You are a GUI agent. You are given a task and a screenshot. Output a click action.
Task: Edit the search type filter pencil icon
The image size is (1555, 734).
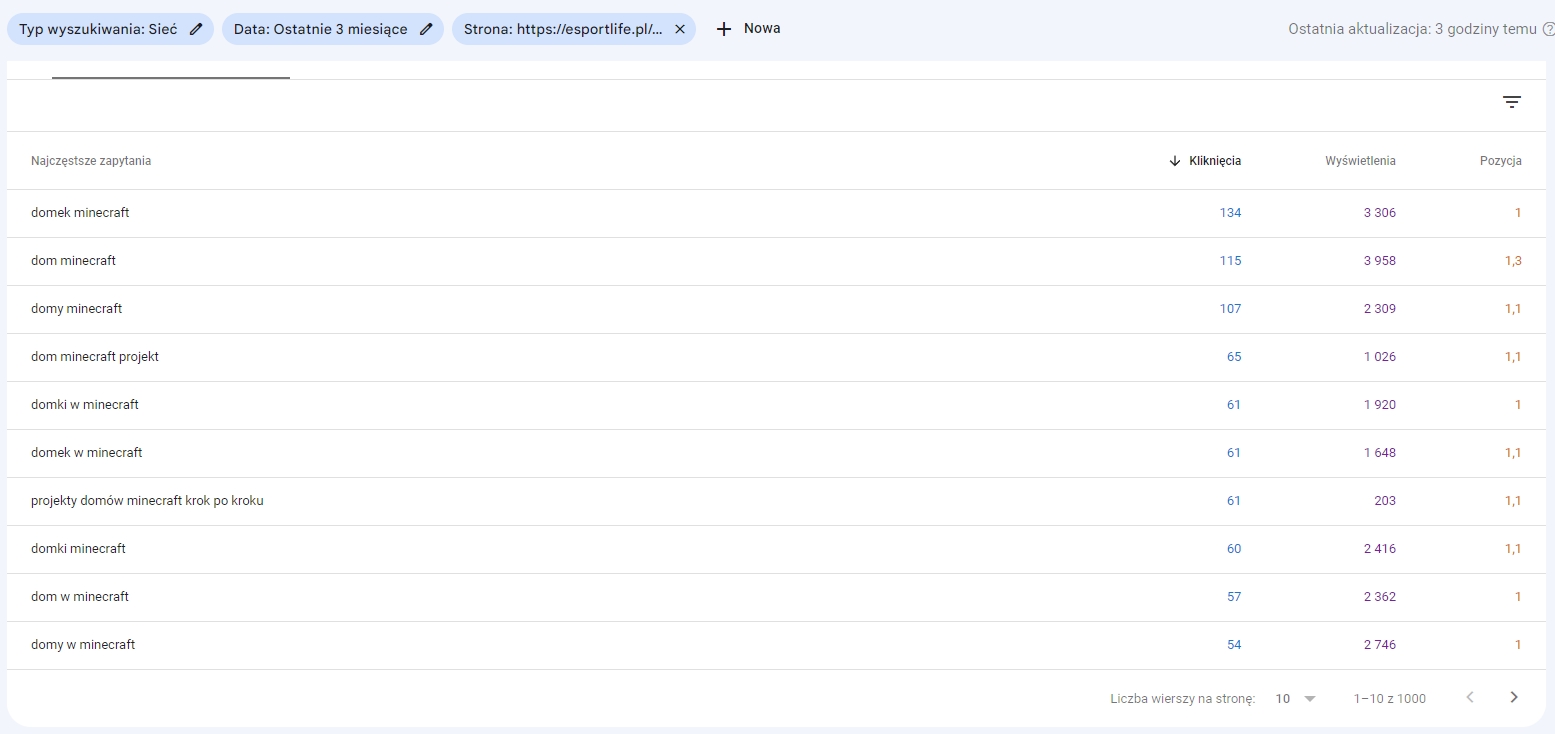point(196,29)
